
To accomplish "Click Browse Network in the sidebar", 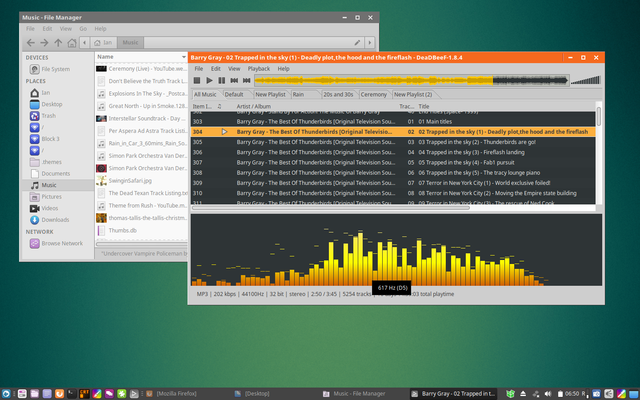I will point(56,243).
